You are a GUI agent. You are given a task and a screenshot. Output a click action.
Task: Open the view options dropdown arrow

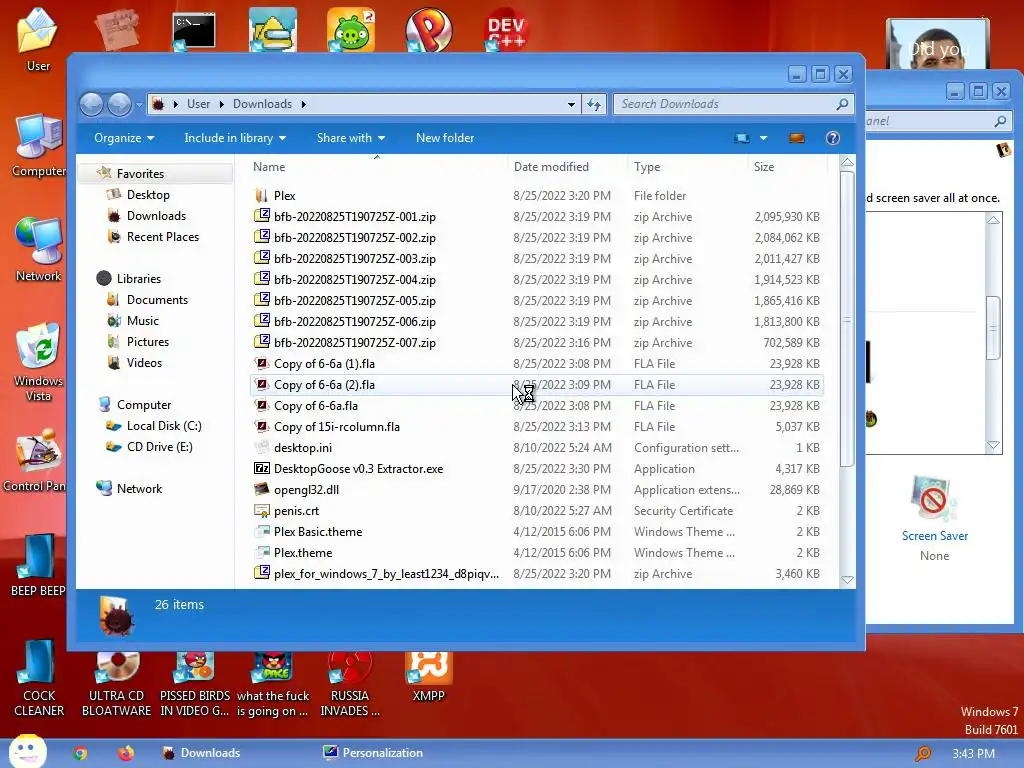(763, 138)
